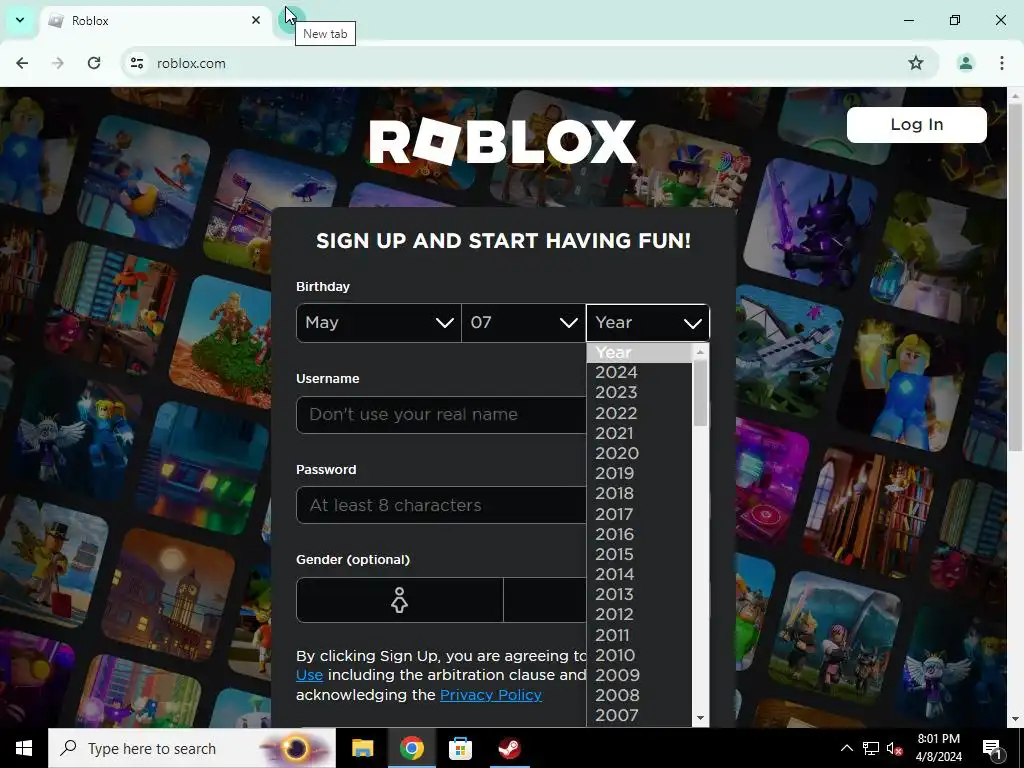Pick 2015 in the year list
The height and width of the screenshot is (768, 1024).
[639, 554]
